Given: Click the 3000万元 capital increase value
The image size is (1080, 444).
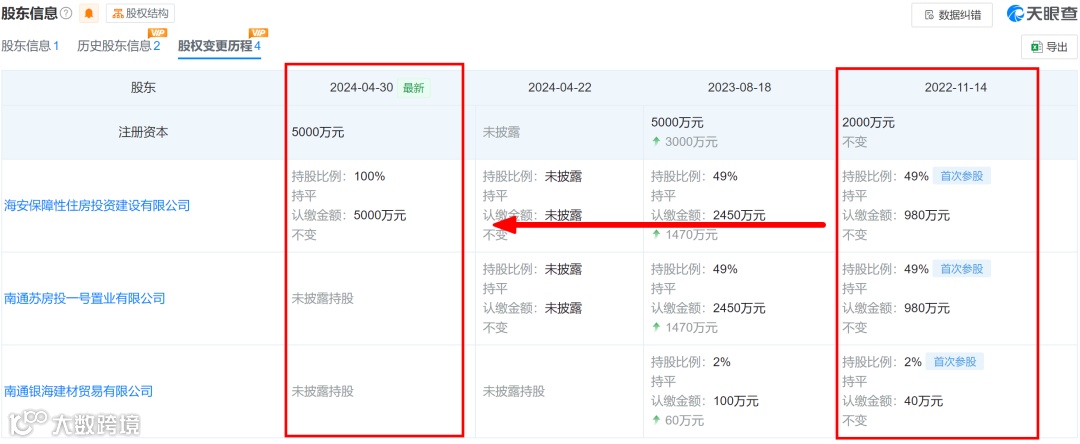Looking at the screenshot, I should [x=691, y=142].
